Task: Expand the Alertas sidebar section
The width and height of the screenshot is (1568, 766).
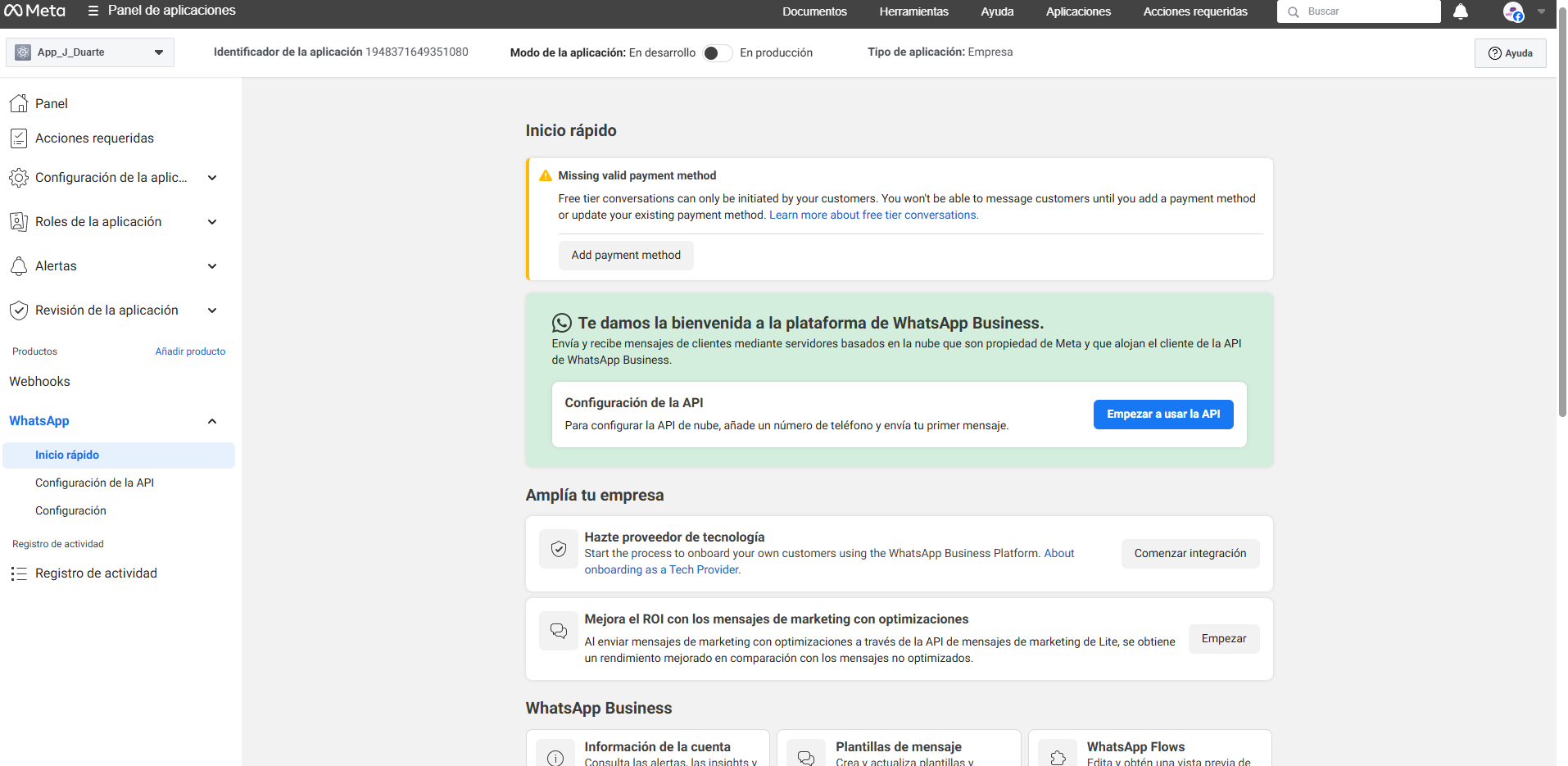Action: tap(212, 266)
